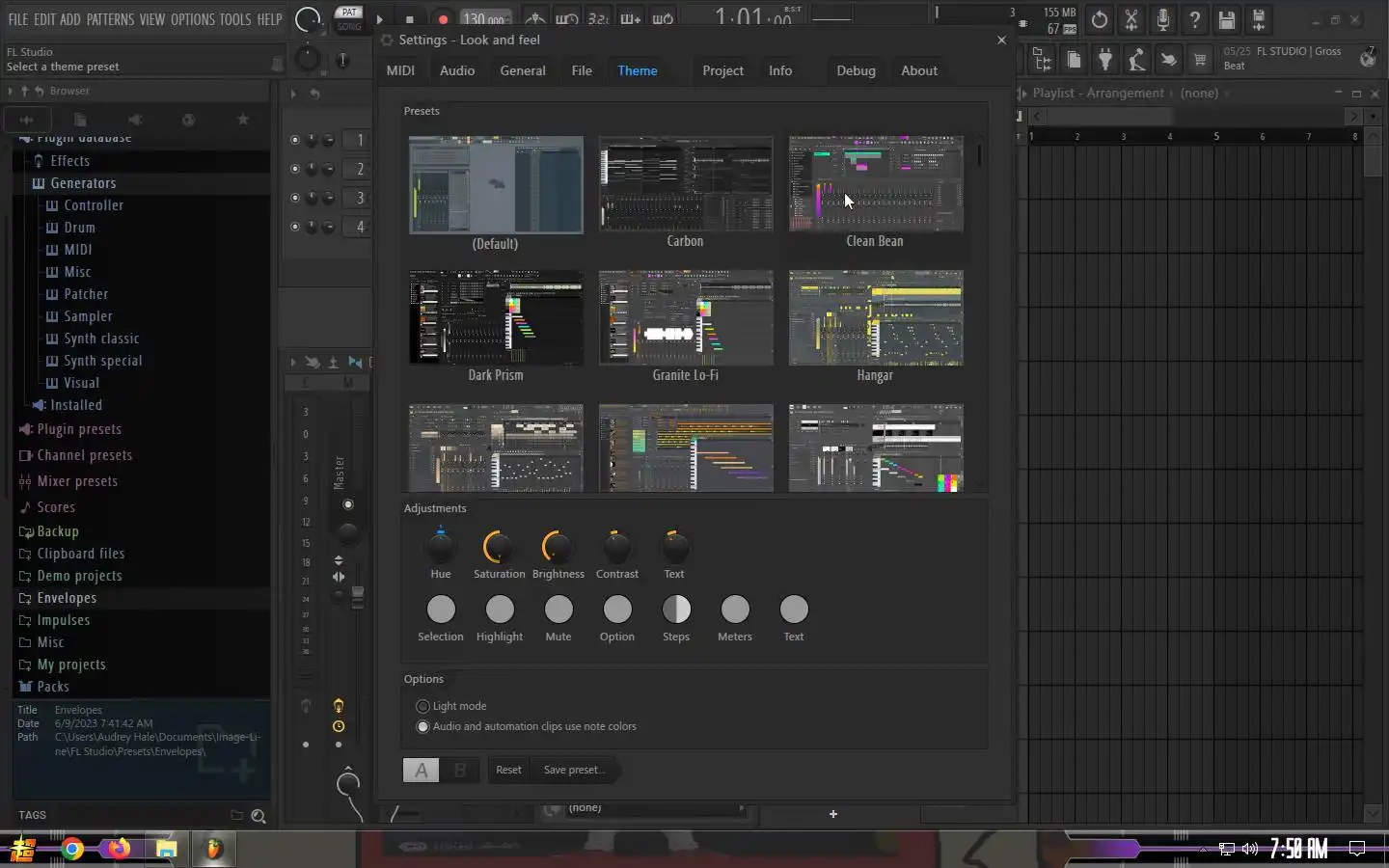Toggle the PAT/SONG mode switch

(x=349, y=18)
